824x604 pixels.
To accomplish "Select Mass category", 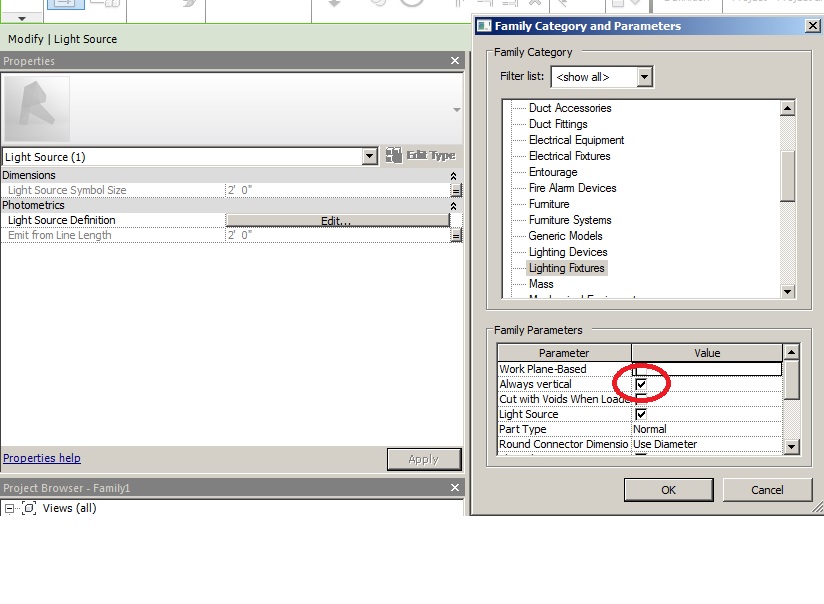I will pyautogui.click(x=541, y=284).
